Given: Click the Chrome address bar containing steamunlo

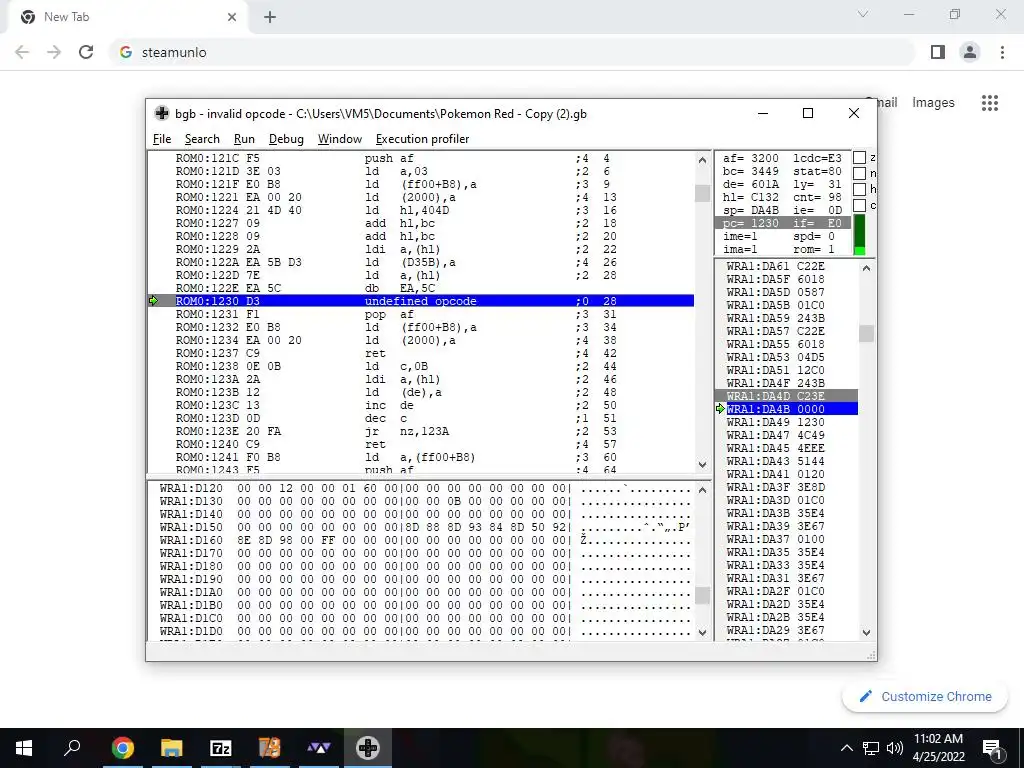Looking at the screenshot, I should pos(513,52).
